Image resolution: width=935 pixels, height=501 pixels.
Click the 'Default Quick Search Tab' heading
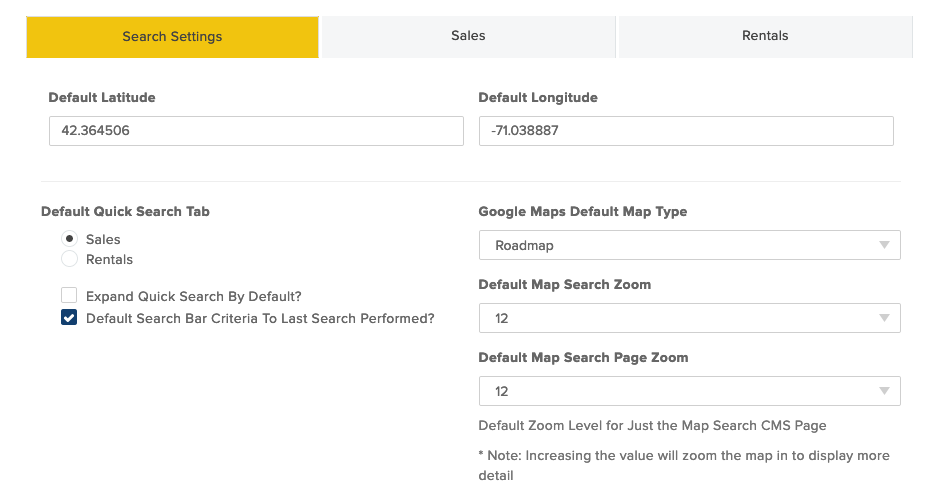[x=125, y=212]
